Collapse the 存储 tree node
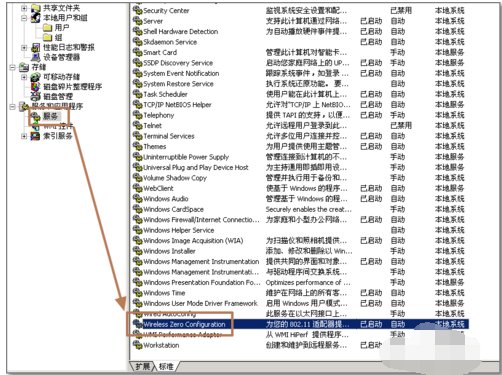 pyautogui.click(x=12, y=67)
